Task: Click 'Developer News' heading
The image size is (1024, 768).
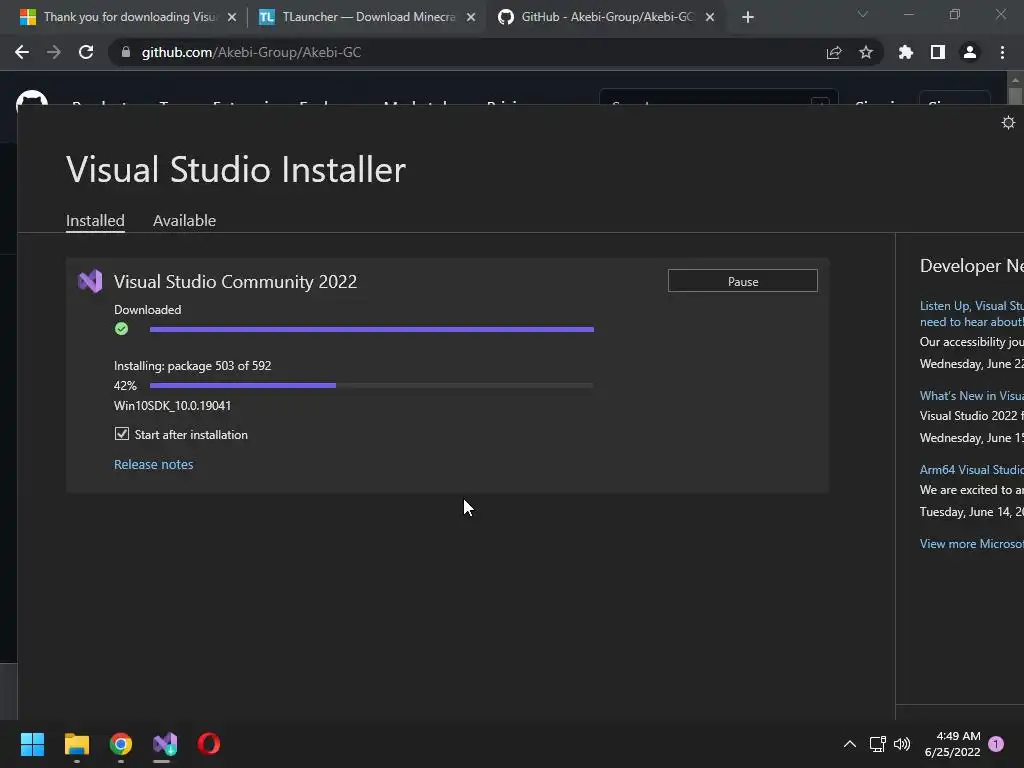Action: (x=972, y=266)
